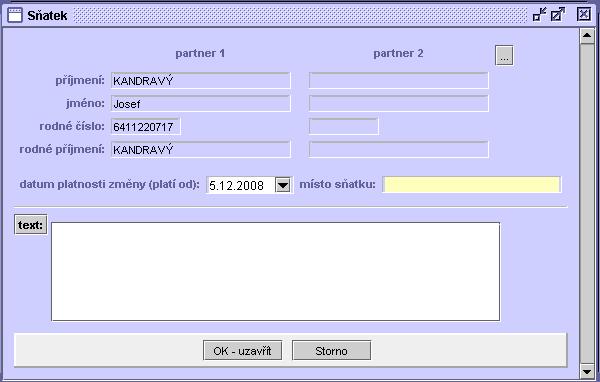Click the partner 1 příjmení field KANDRAVÝ
600x382 pixels.
pos(201,81)
